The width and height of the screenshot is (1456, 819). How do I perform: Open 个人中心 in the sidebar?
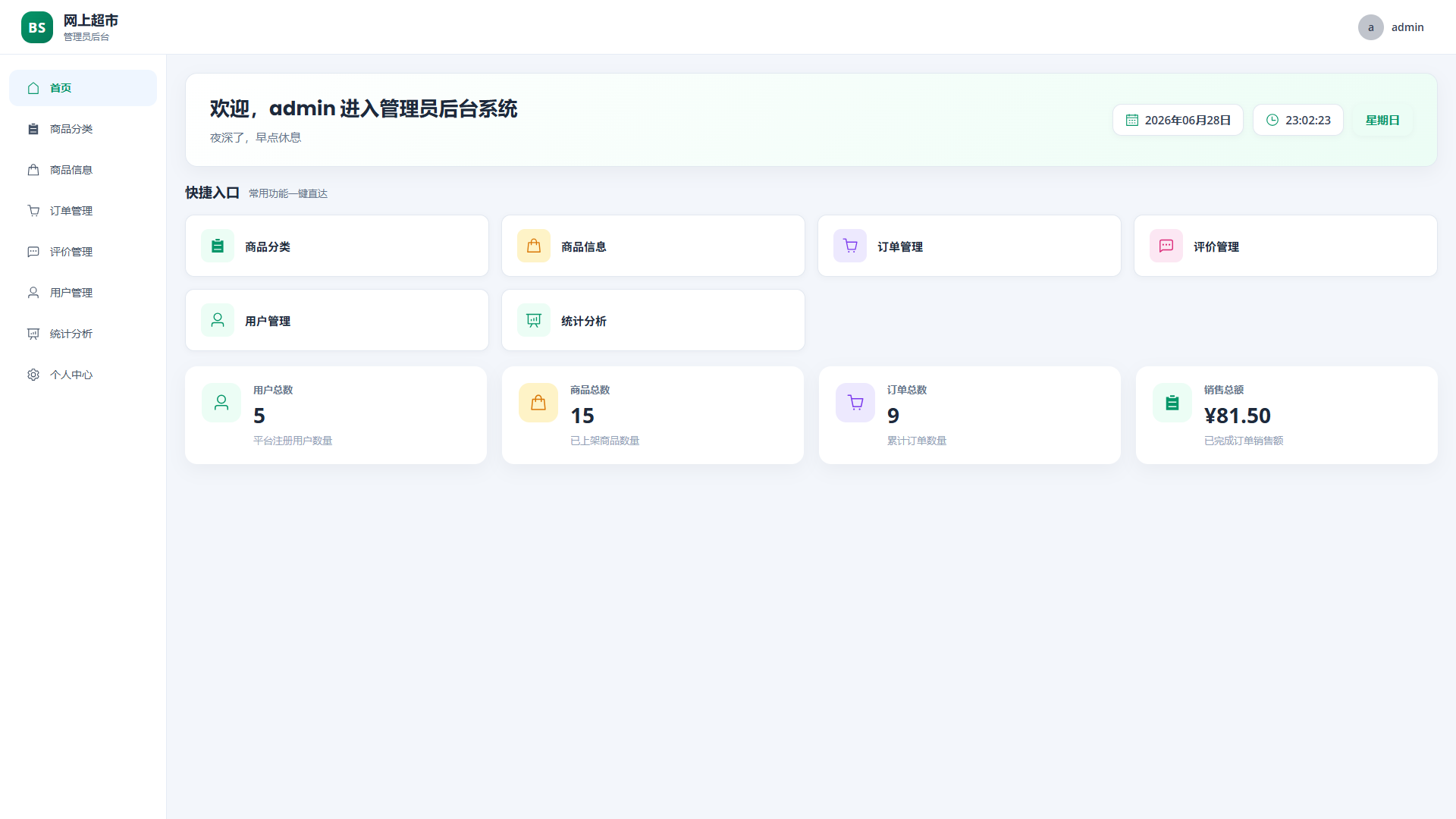[x=83, y=375]
